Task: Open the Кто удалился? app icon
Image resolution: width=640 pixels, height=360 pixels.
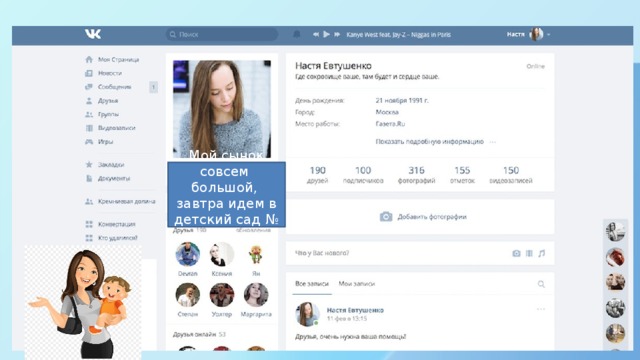Action: click(89, 238)
